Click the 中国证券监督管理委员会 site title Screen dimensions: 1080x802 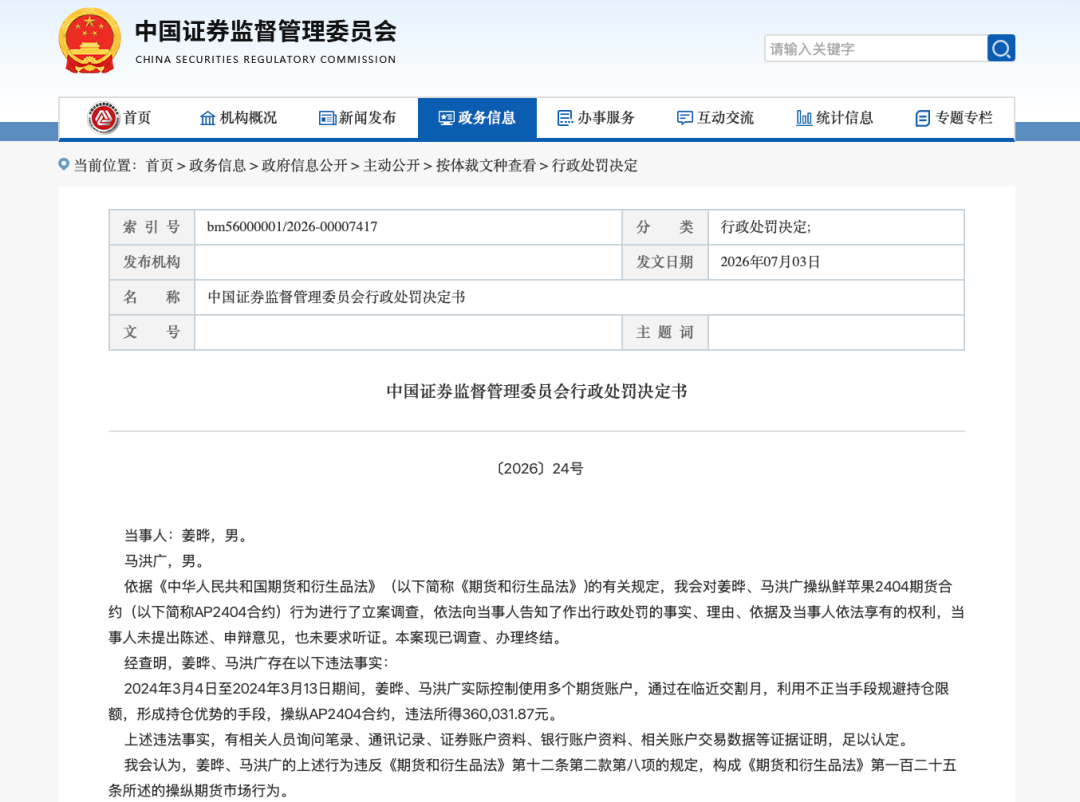[266, 31]
